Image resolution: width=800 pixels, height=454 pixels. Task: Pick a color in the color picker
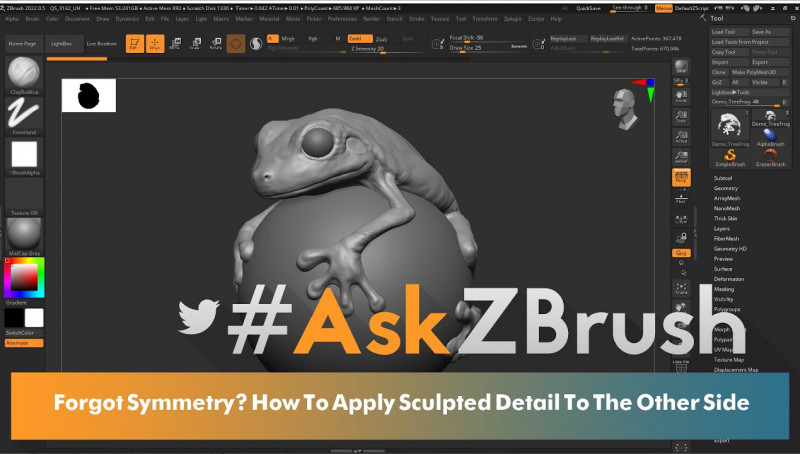coord(24,278)
